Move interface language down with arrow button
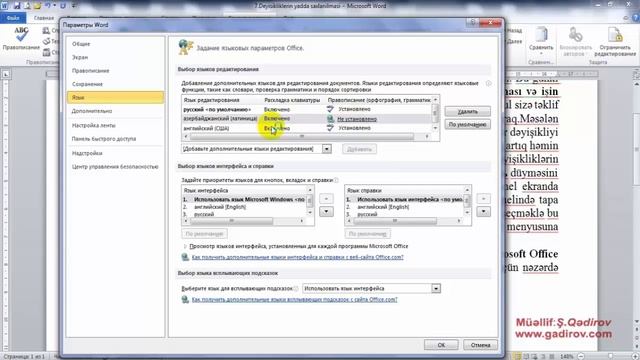 [326, 211]
